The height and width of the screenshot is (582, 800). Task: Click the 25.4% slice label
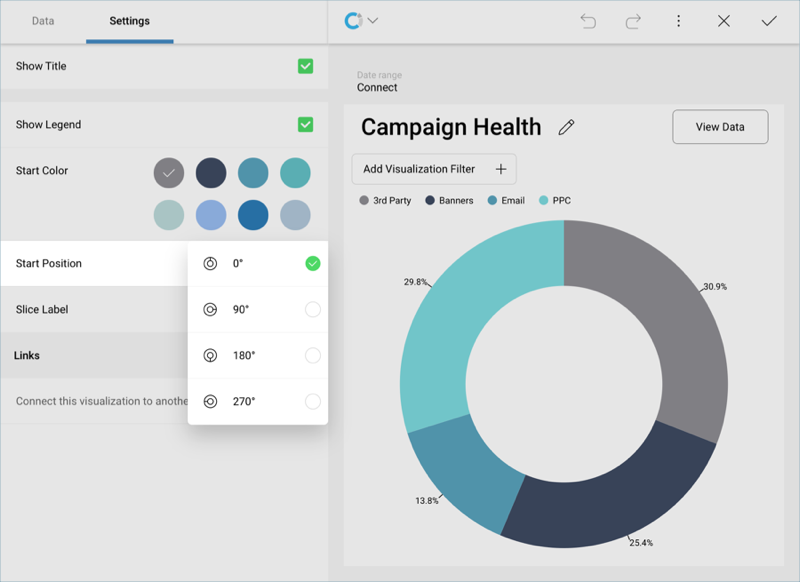click(641, 543)
